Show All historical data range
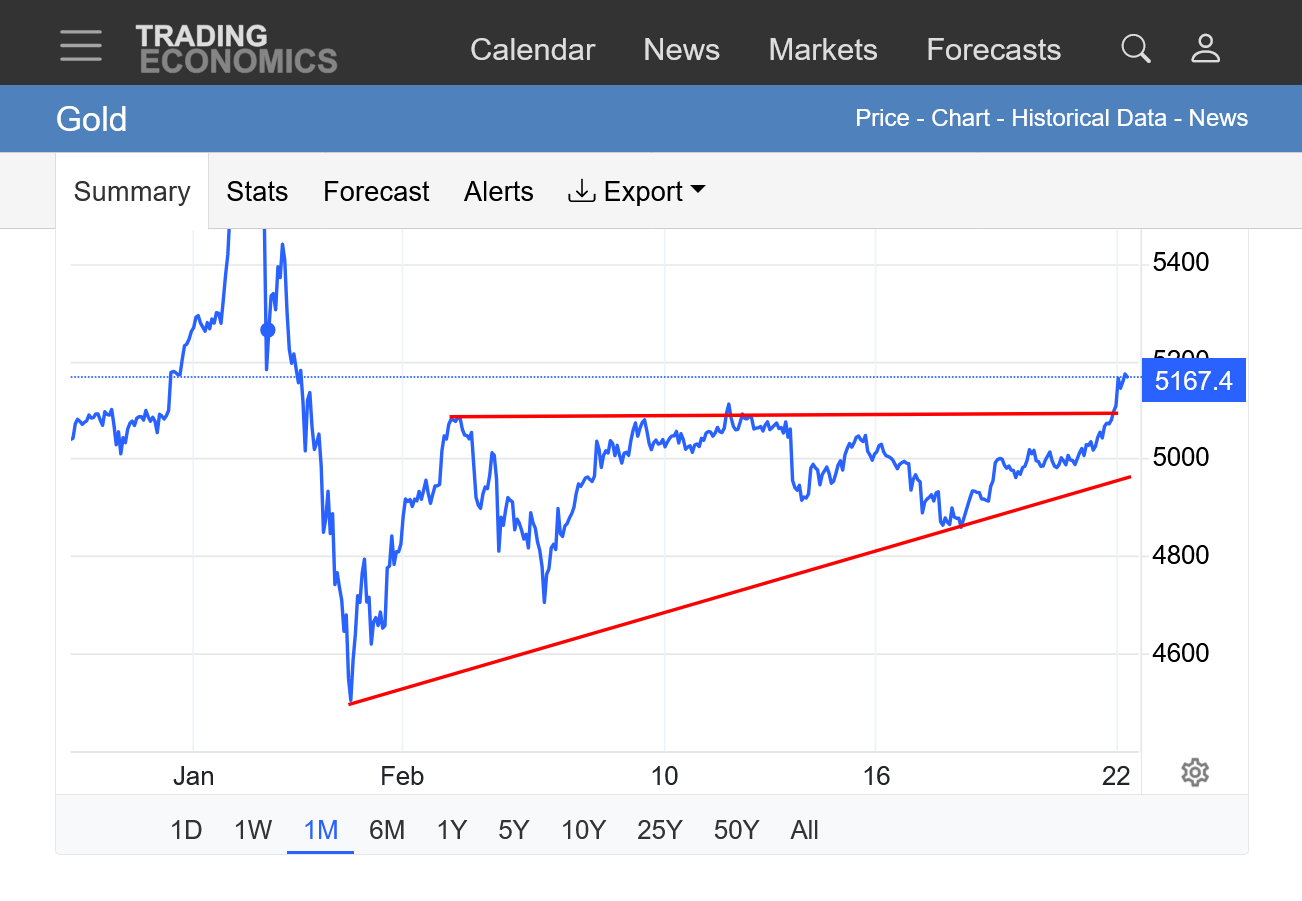The image size is (1302, 901). 804,830
